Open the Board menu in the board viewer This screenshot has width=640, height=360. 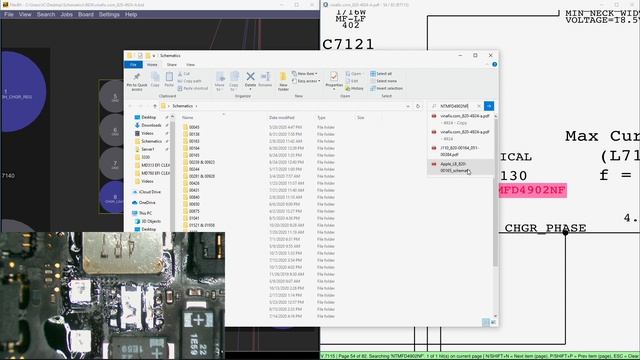coord(86,14)
